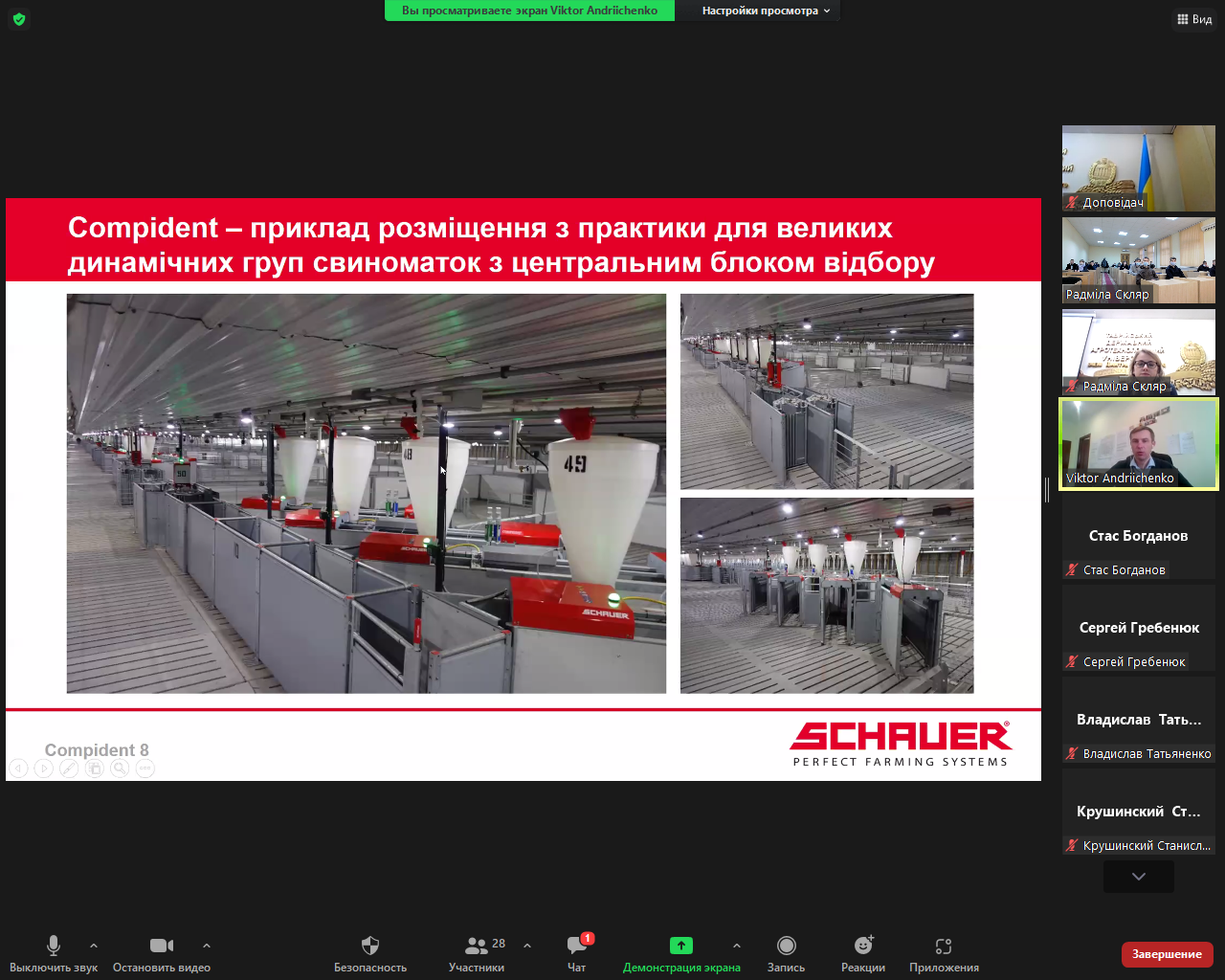This screenshot has width=1225, height=980.
Task: Click the red Завершение end button
Action: tap(1168, 954)
